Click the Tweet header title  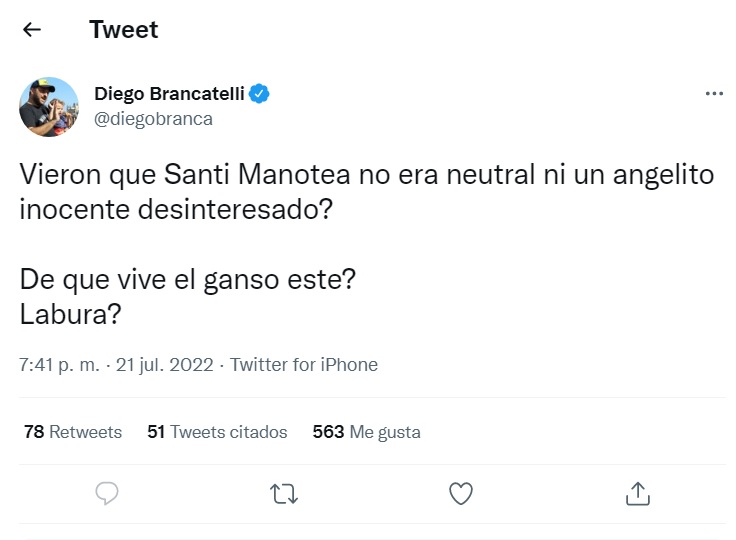[124, 30]
